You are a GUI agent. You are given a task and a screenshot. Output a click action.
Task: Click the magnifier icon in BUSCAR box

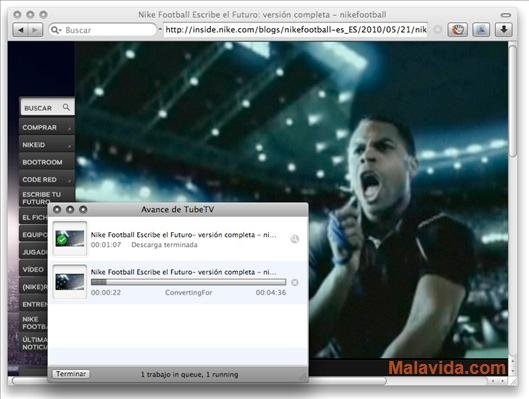[66, 107]
